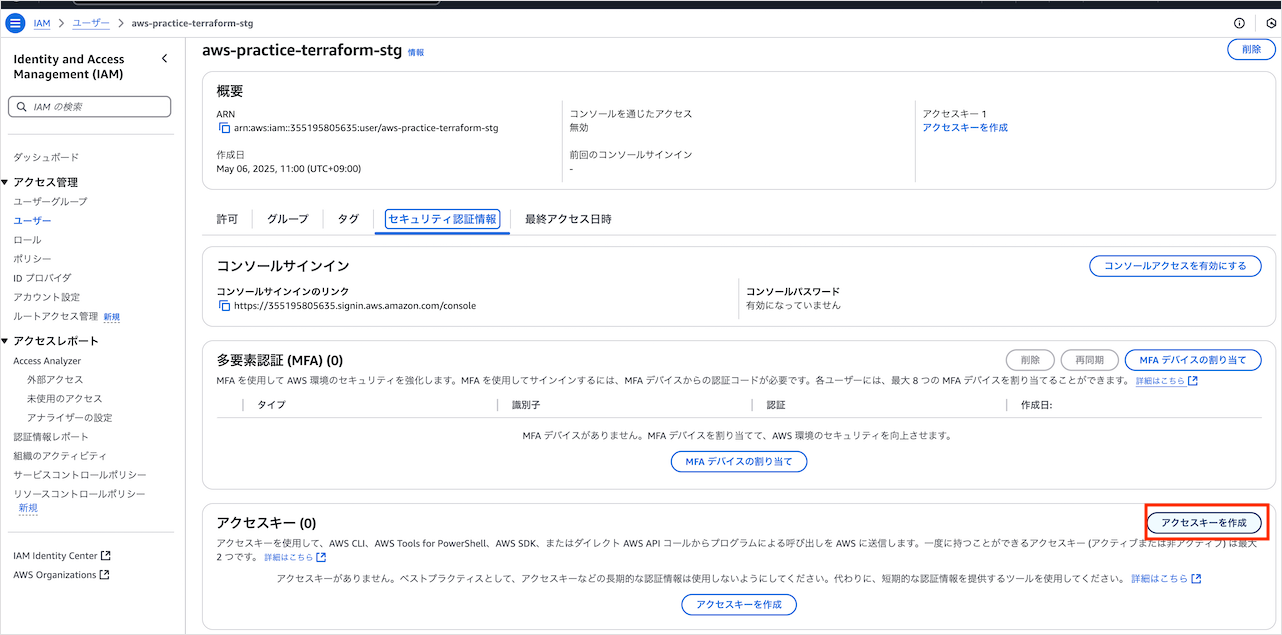Open Access Analyzer in the sidebar
This screenshot has width=1282, height=635.
click(47, 361)
